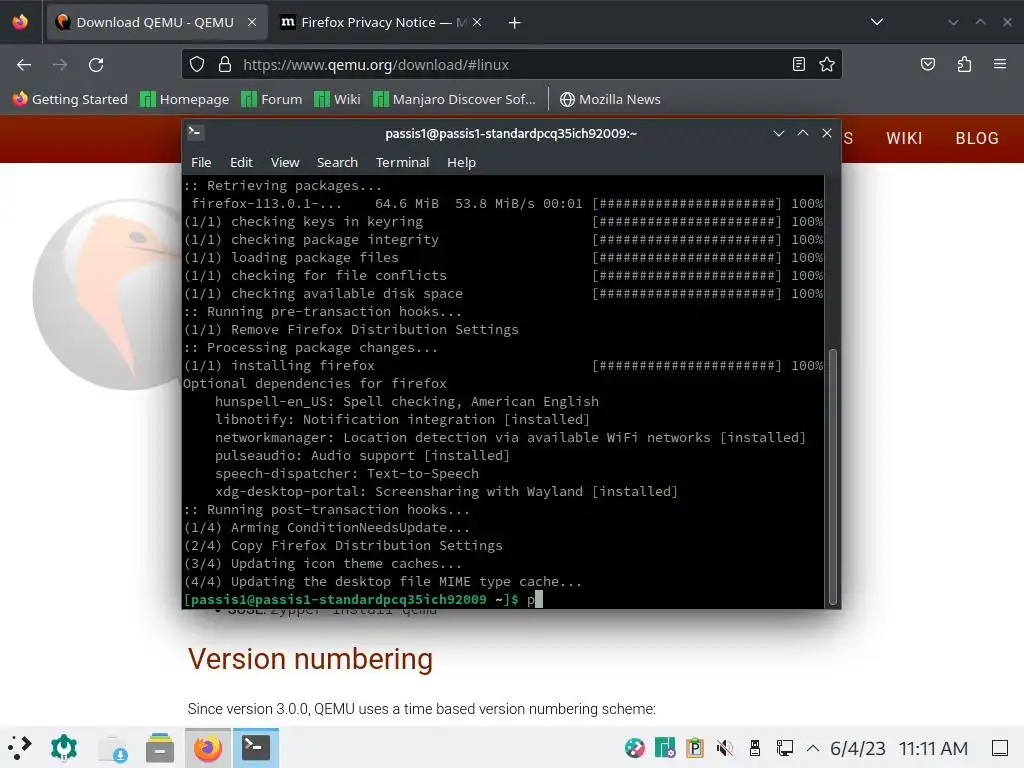Open WIKI in QEMU site navigation
This screenshot has height=768, width=1024.
[904, 138]
